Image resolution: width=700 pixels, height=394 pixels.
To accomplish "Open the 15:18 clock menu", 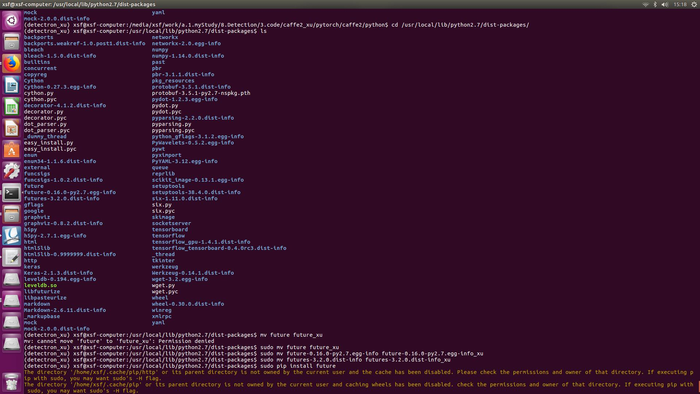I will tap(680, 4).
